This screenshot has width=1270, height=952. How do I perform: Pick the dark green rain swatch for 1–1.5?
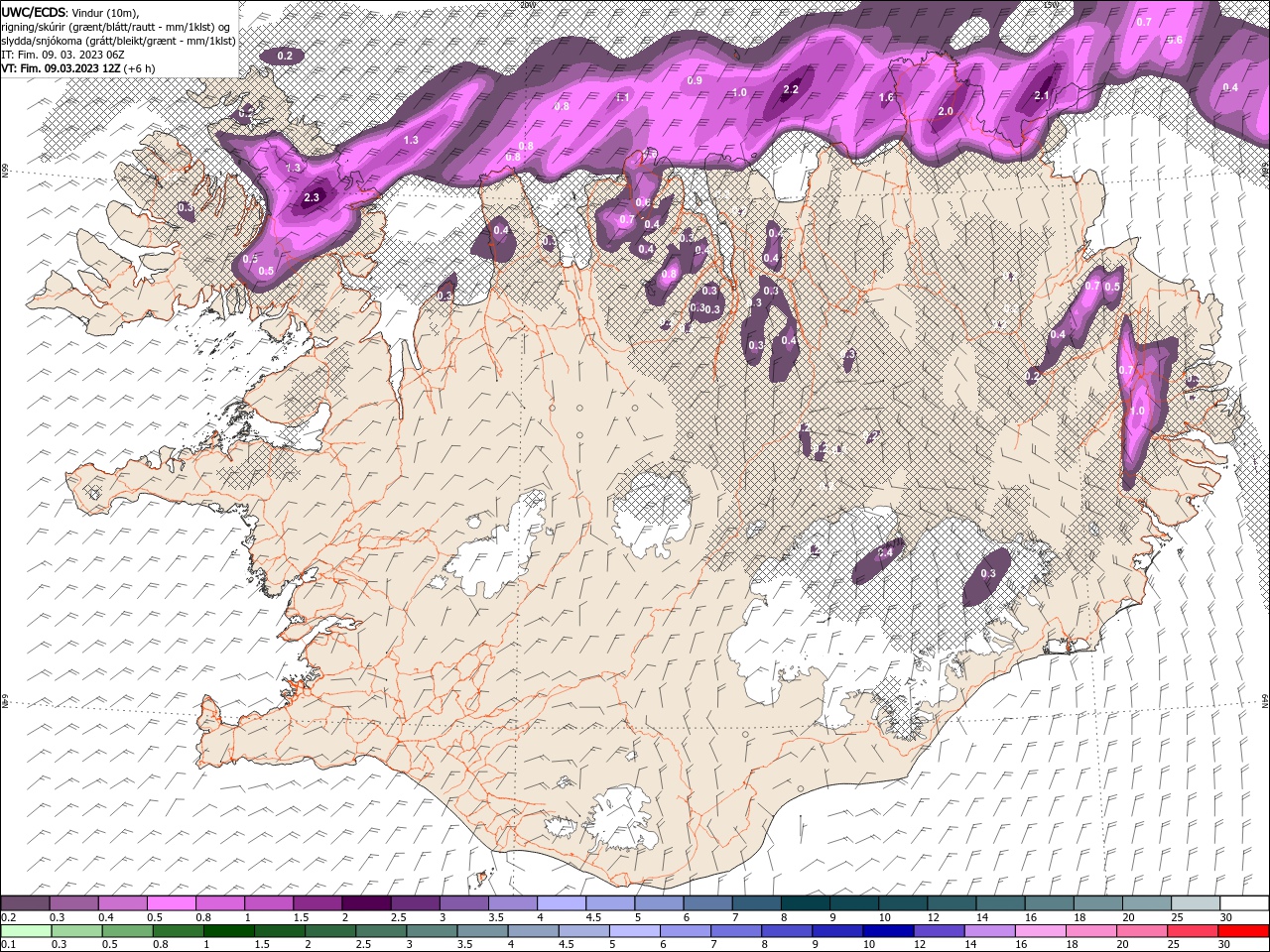[x=229, y=931]
